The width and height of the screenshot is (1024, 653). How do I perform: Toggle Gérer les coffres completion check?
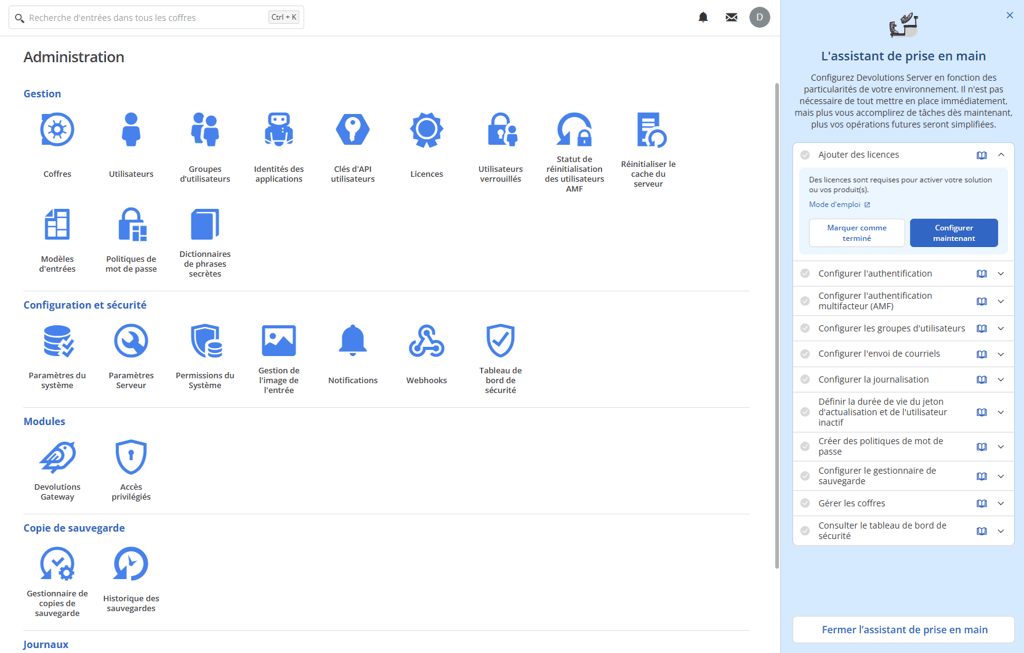[x=805, y=503]
